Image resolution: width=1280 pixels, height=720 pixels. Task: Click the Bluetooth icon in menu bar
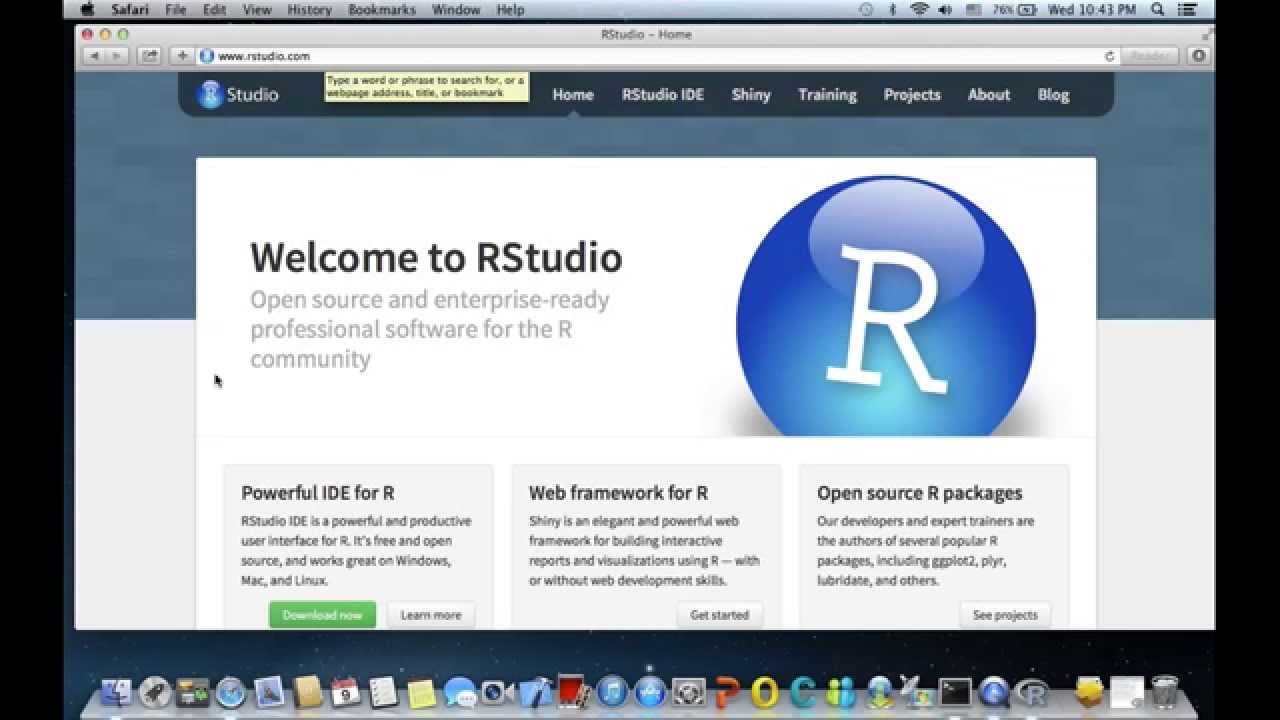[x=892, y=9]
